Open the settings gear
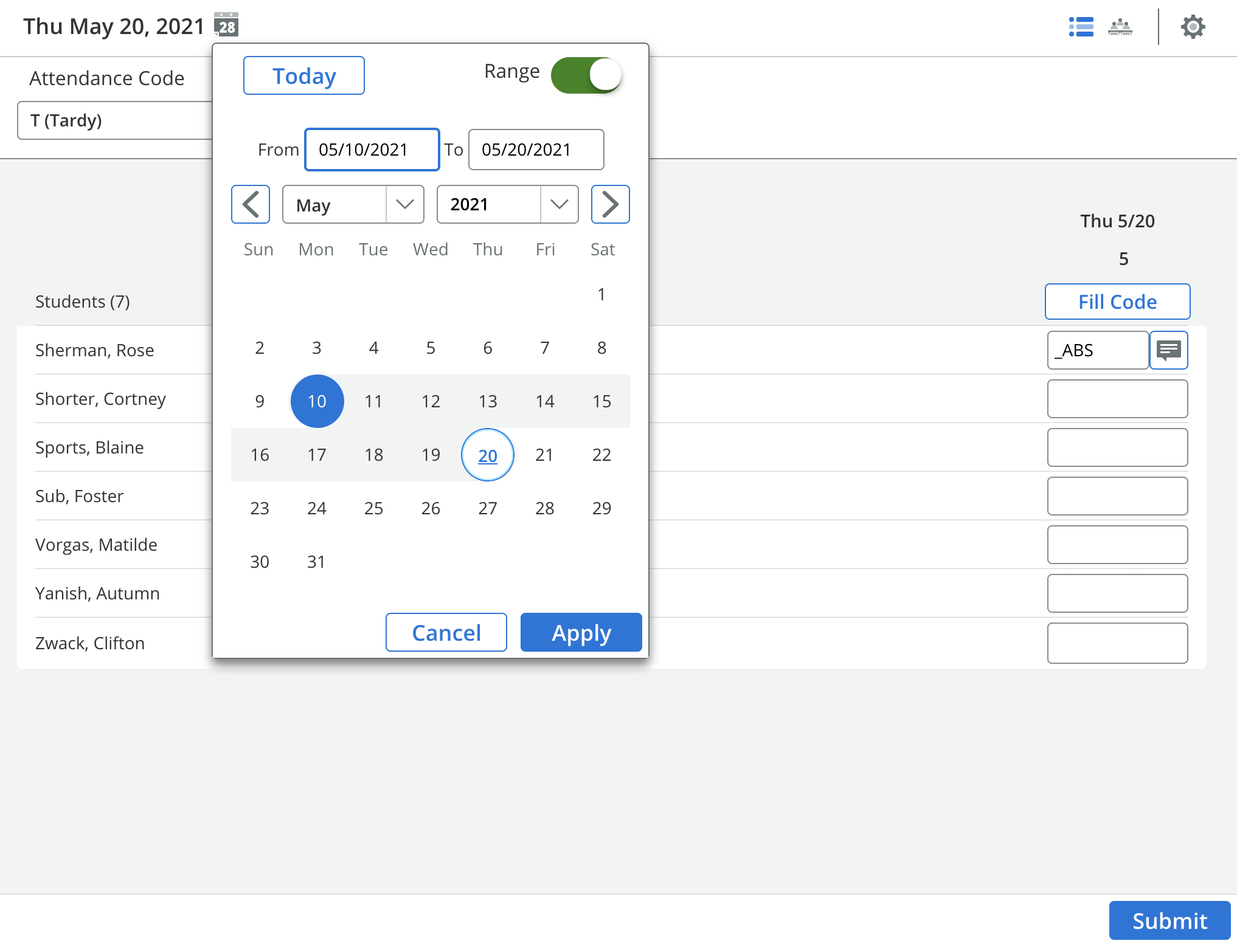This screenshot has height=952, width=1237. tap(1193, 27)
